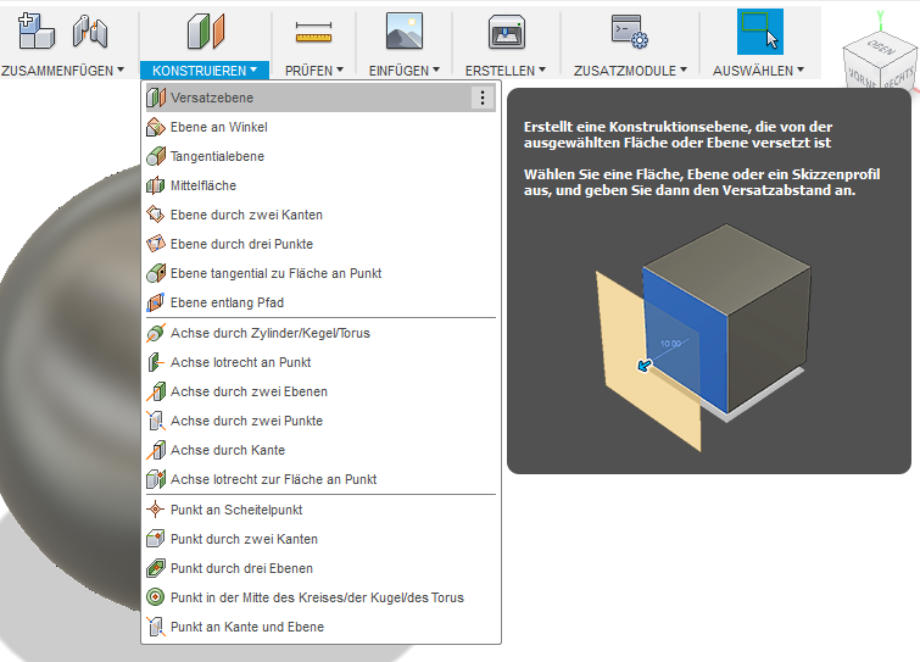Click Punkt an Scheitelpunkt
Viewport: 920px width, 662px height.
[320, 510]
